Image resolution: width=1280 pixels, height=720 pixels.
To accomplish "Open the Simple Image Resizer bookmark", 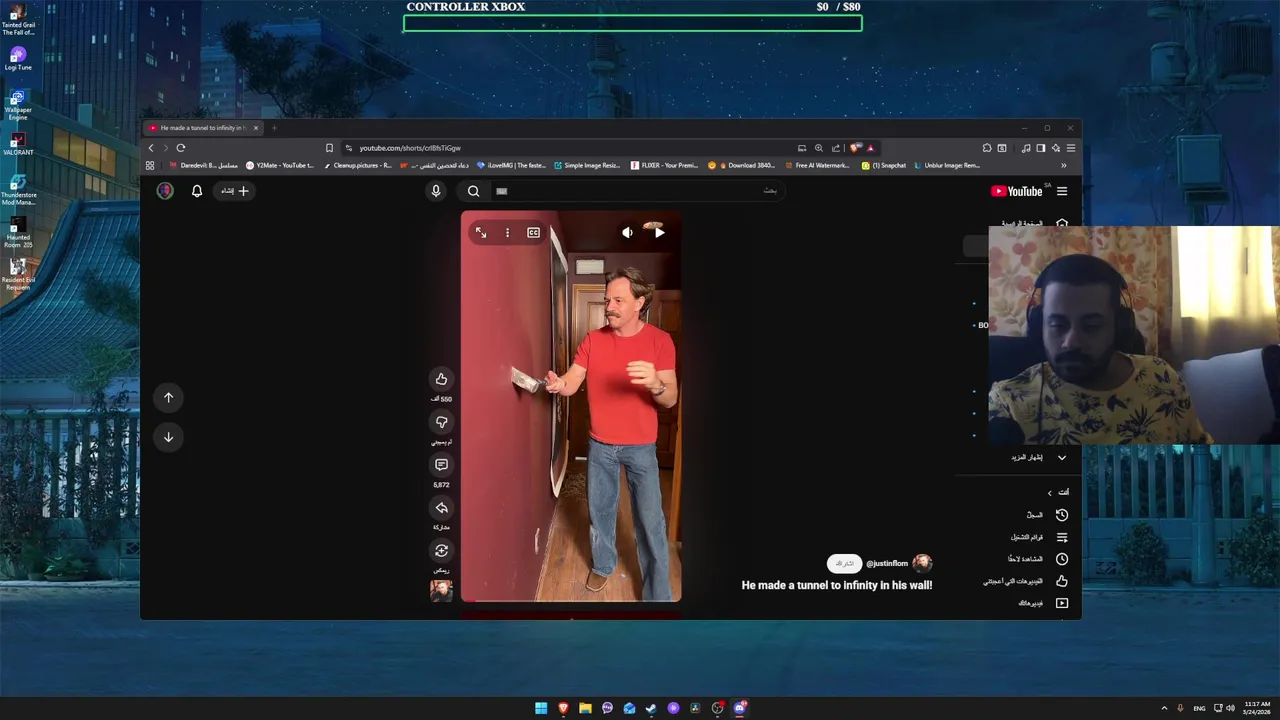I will (x=586, y=165).
